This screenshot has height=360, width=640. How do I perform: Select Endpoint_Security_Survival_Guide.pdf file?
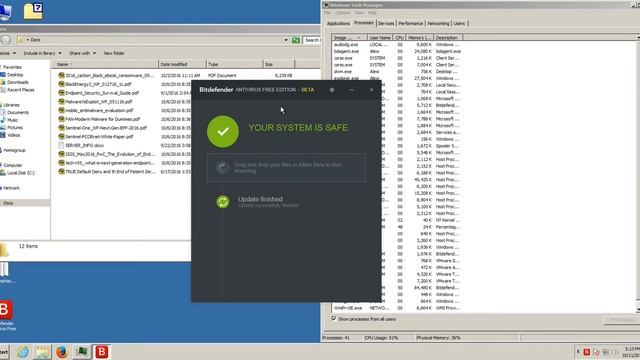102,93
